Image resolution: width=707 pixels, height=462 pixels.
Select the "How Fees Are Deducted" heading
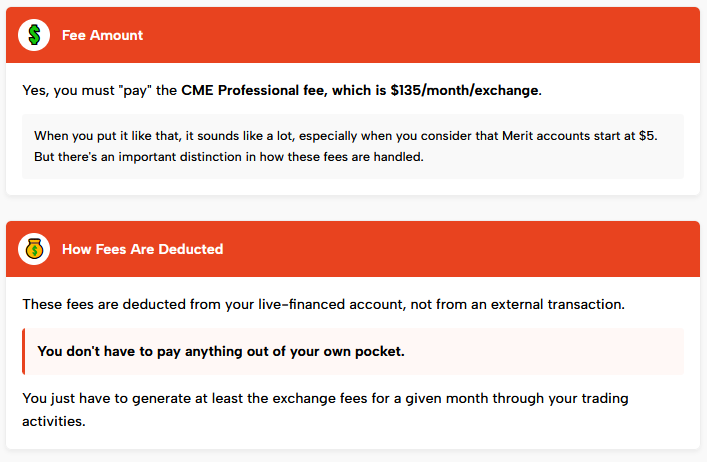[x=142, y=249]
